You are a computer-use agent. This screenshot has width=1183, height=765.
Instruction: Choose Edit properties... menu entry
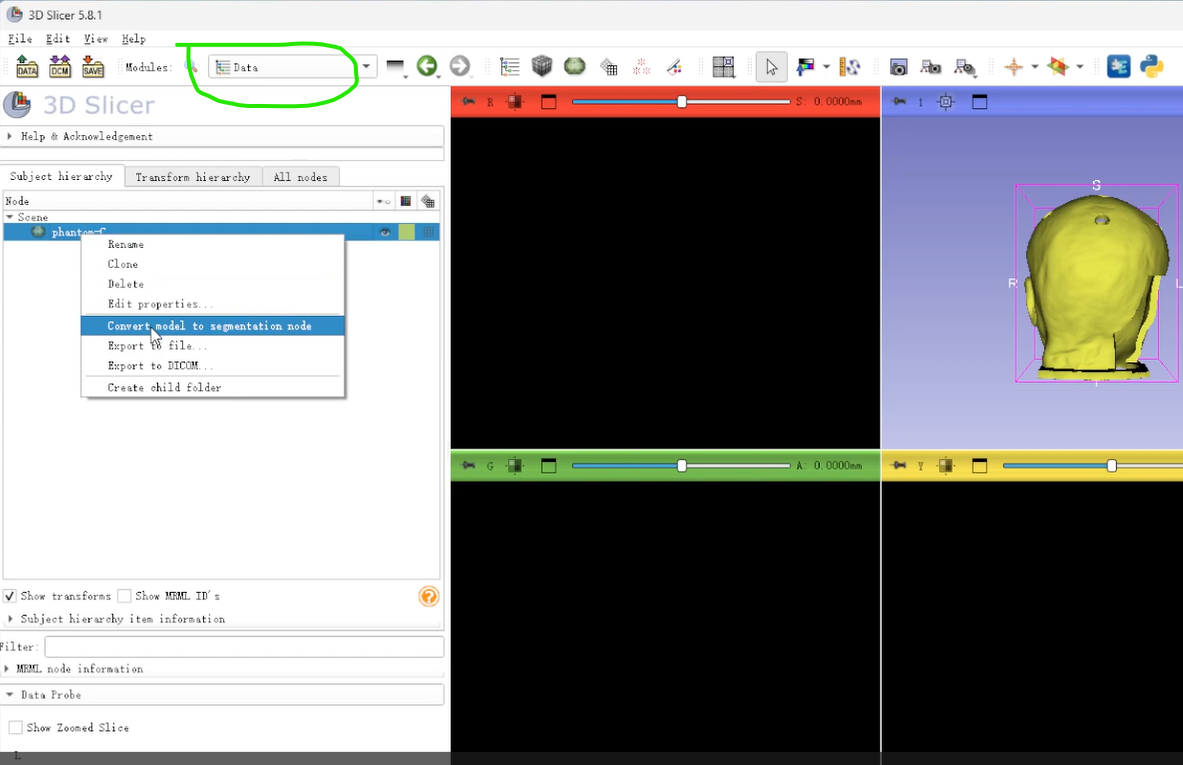(x=213, y=304)
